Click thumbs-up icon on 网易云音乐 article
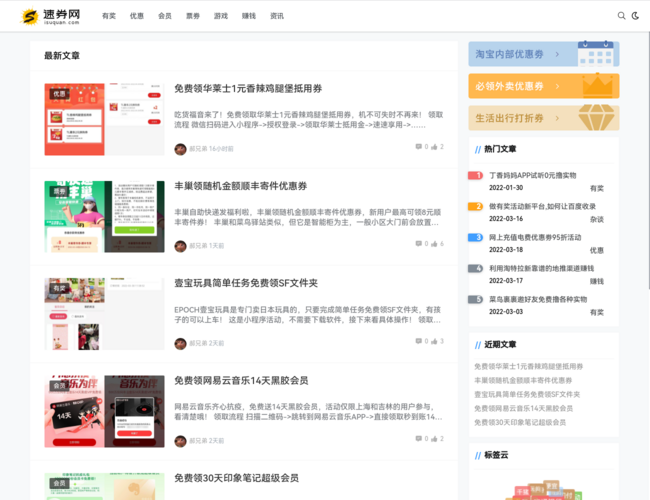650x500 pixels. [434, 438]
